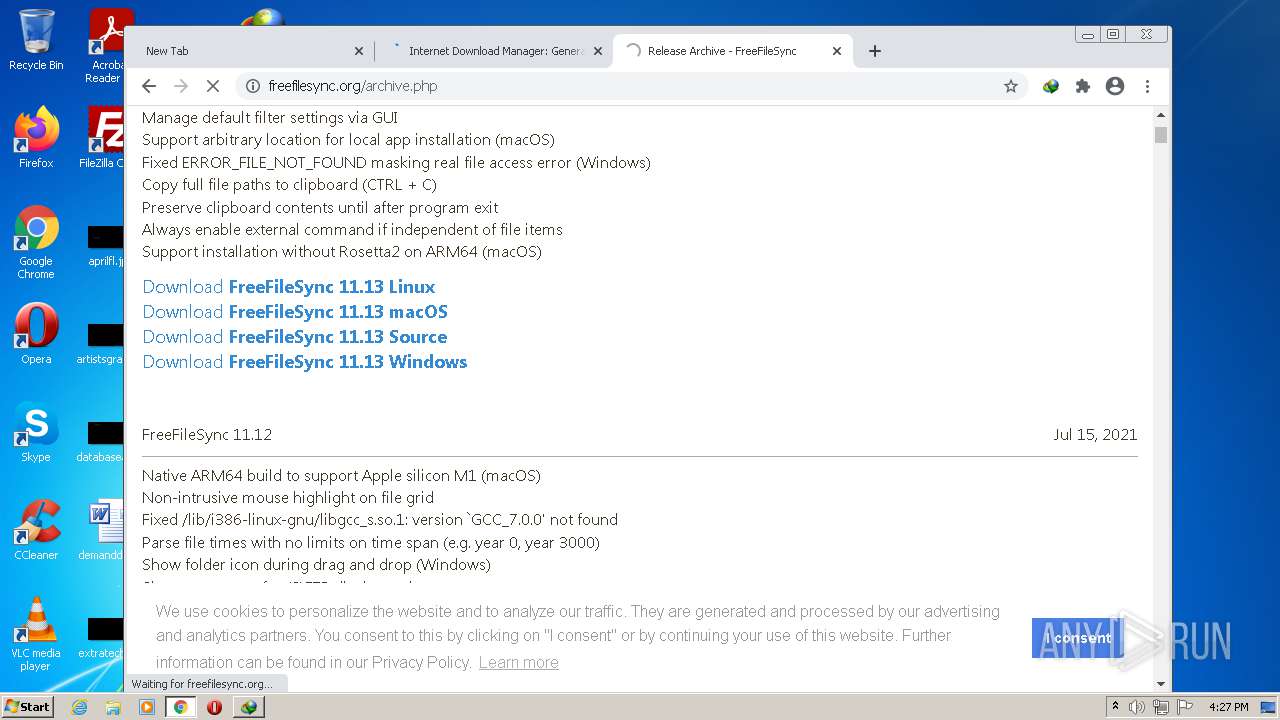
Task: Open FileZilla Client desktop shortcut
Action: click(x=102, y=138)
